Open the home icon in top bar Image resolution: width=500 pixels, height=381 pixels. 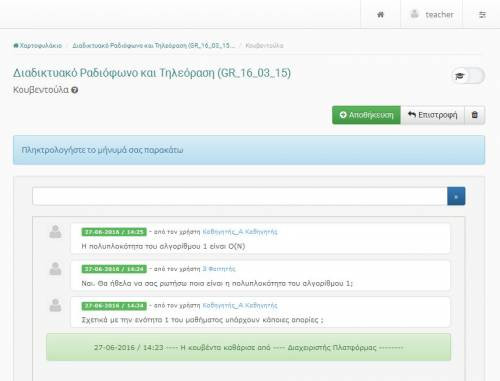[x=380, y=14]
